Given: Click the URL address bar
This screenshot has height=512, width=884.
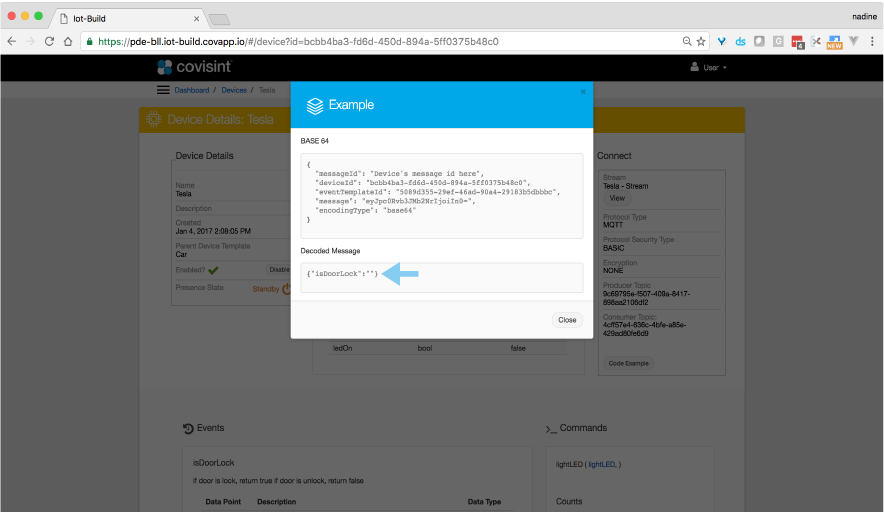Looking at the screenshot, I should (380, 42).
